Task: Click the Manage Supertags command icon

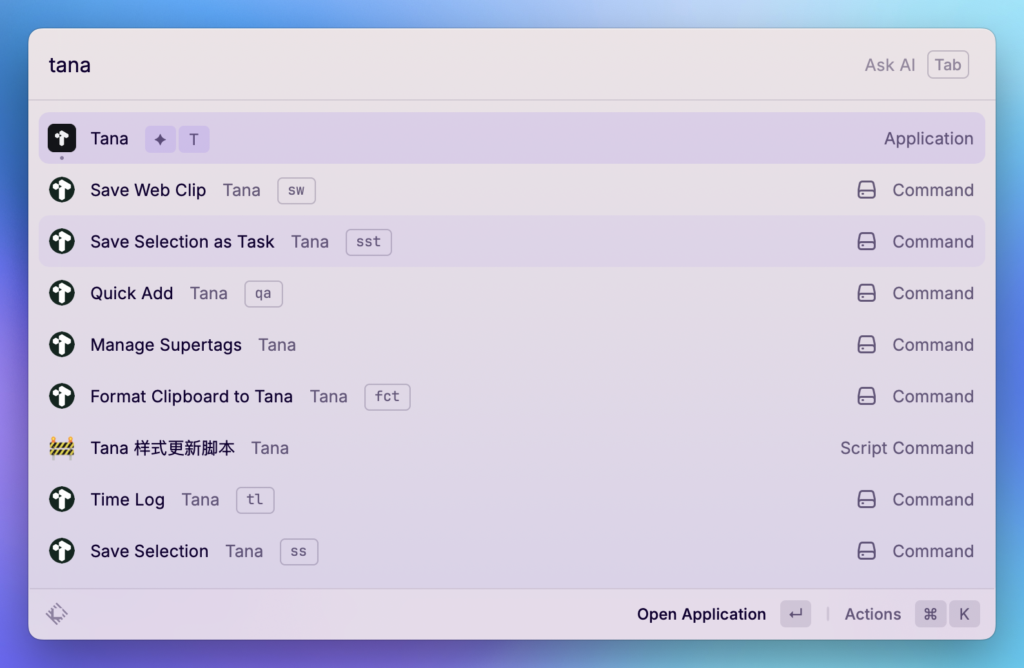Action: pyautogui.click(x=62, y=345)
